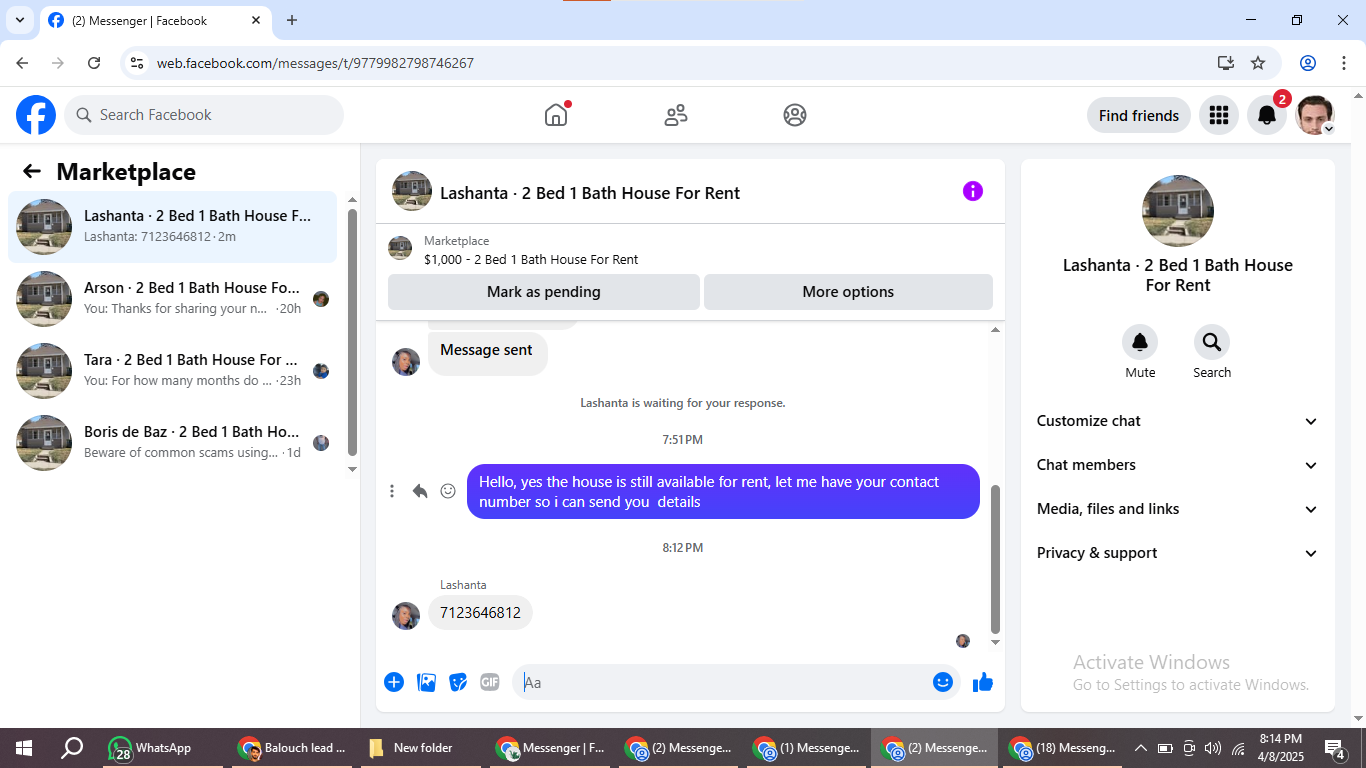
Task: Click Mark as pending button
Action: [544, 292]
